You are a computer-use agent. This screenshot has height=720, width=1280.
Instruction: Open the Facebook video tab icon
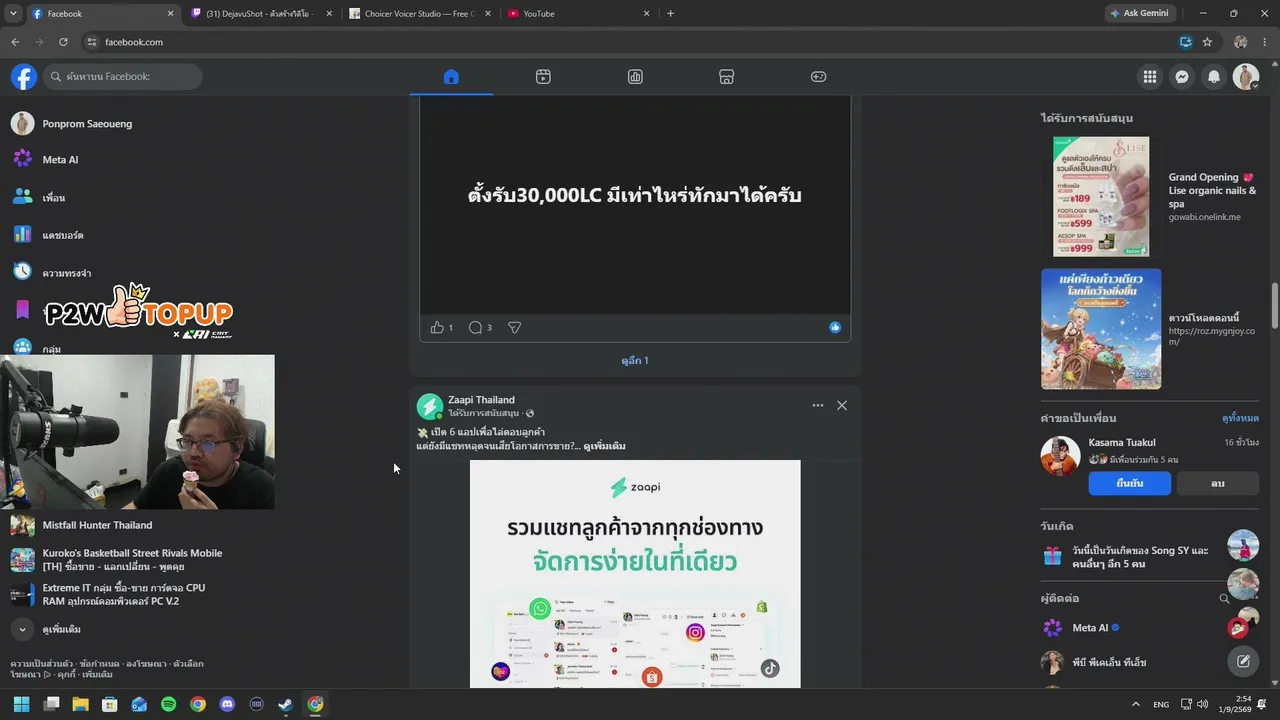tap(543, 77)
